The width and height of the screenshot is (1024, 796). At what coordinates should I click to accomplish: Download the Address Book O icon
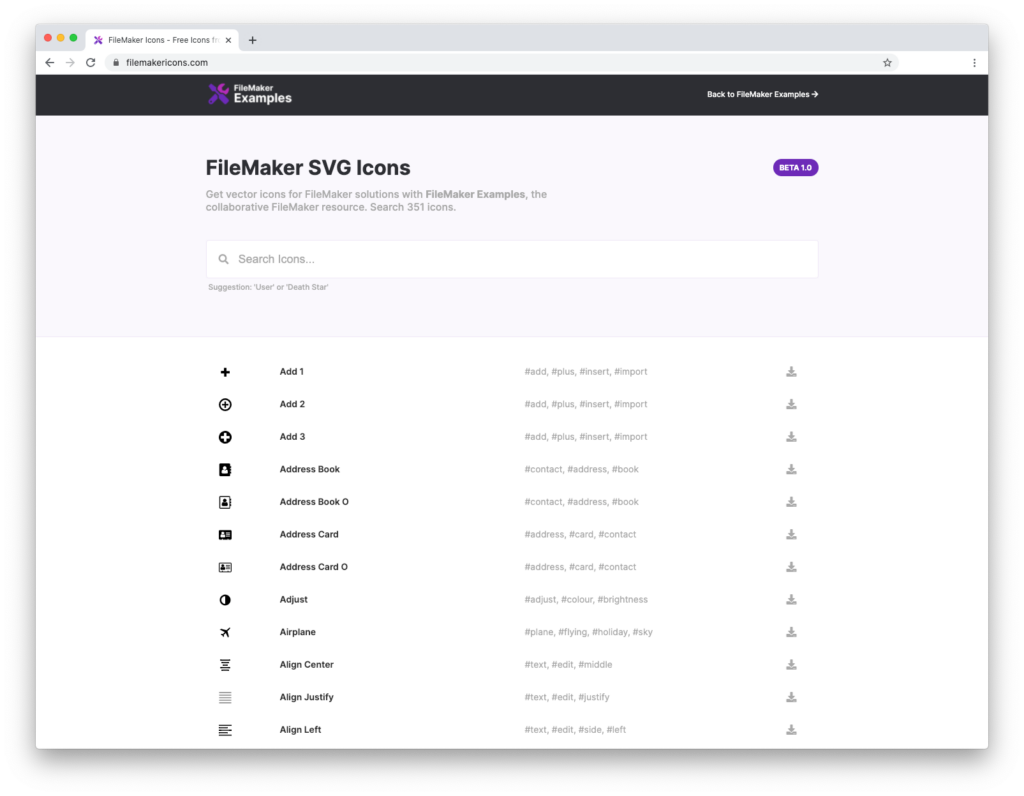[x=791, y=502]
